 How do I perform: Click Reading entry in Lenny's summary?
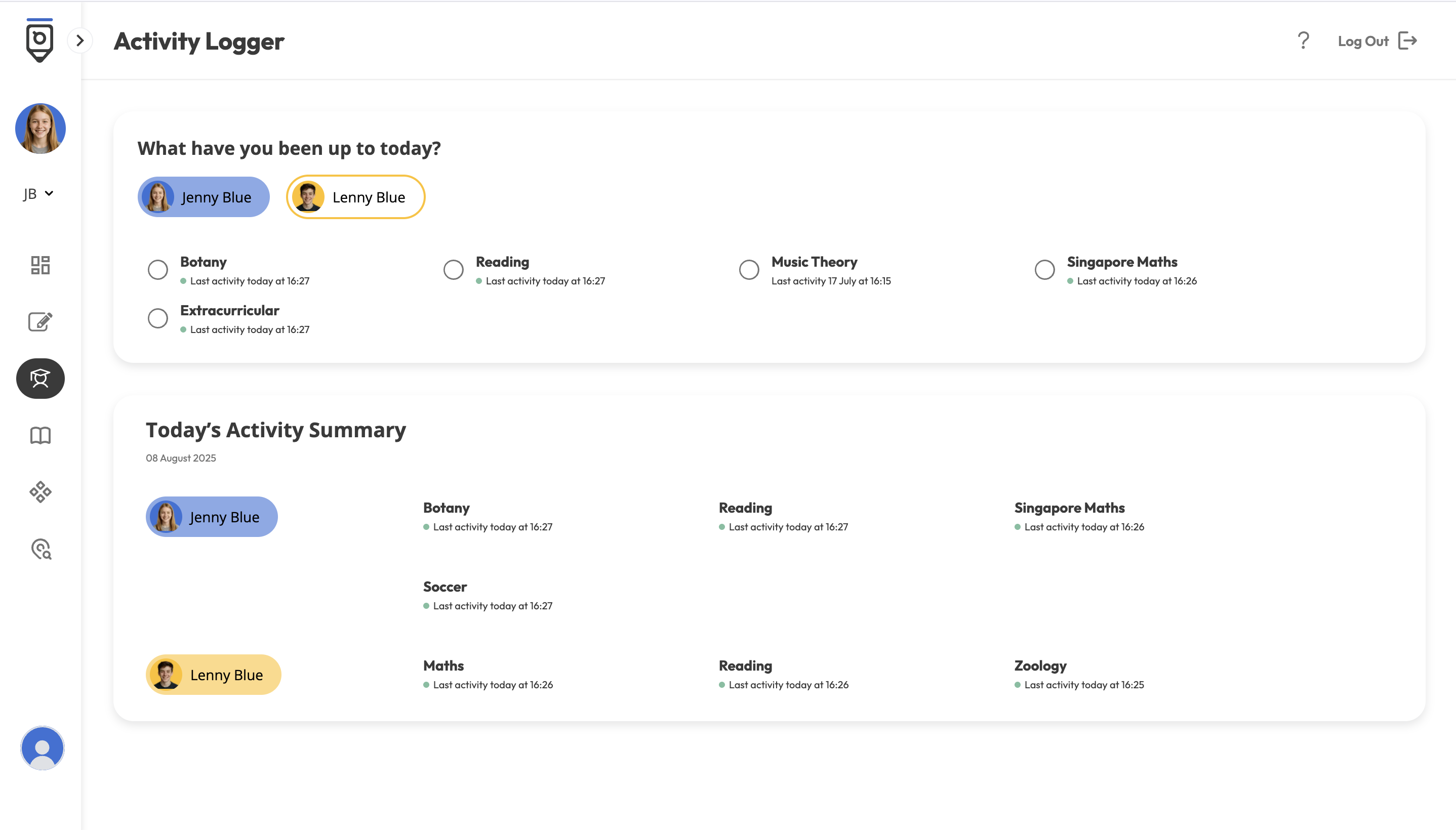tap(783, 674)
